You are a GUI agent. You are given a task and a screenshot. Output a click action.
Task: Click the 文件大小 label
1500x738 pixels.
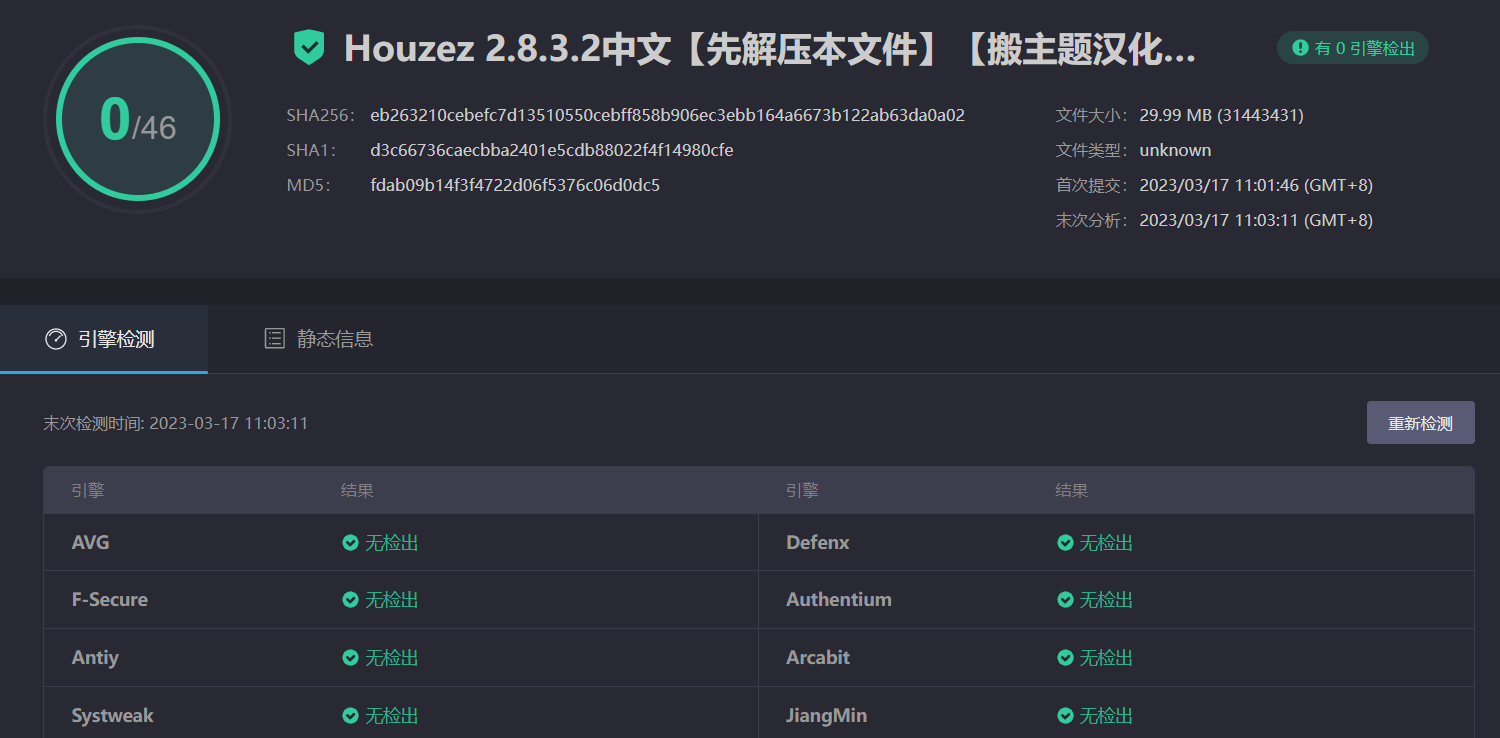tap(1093, 115)
